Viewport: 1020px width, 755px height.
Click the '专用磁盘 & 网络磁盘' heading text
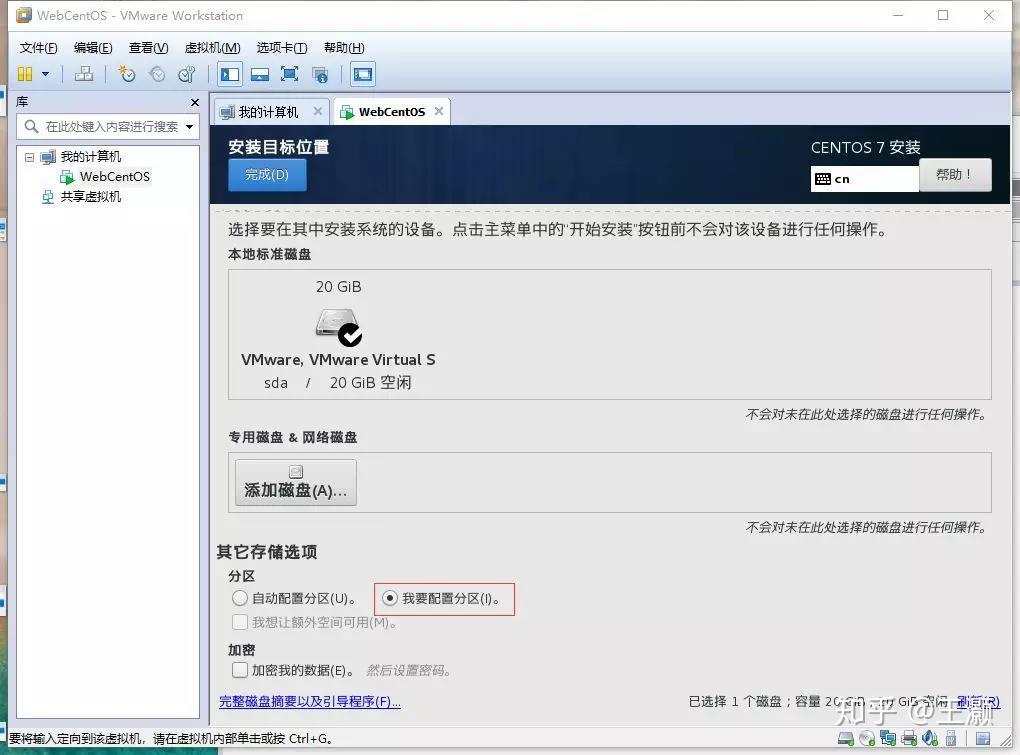pyautogui.click(x=293, y=437)
